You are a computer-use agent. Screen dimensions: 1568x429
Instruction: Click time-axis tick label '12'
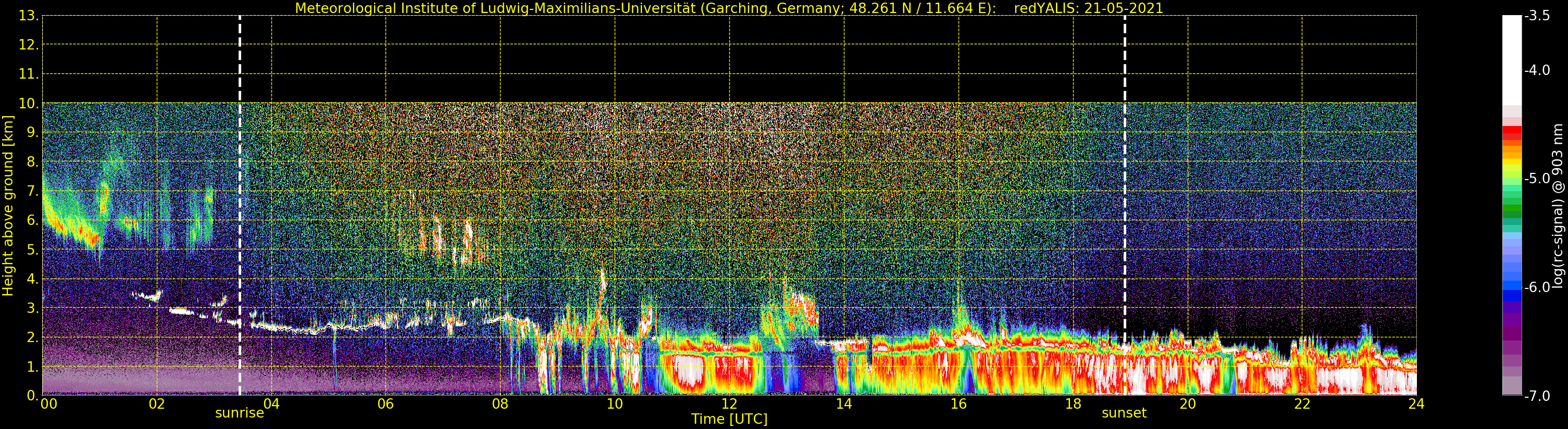(729, 404)
